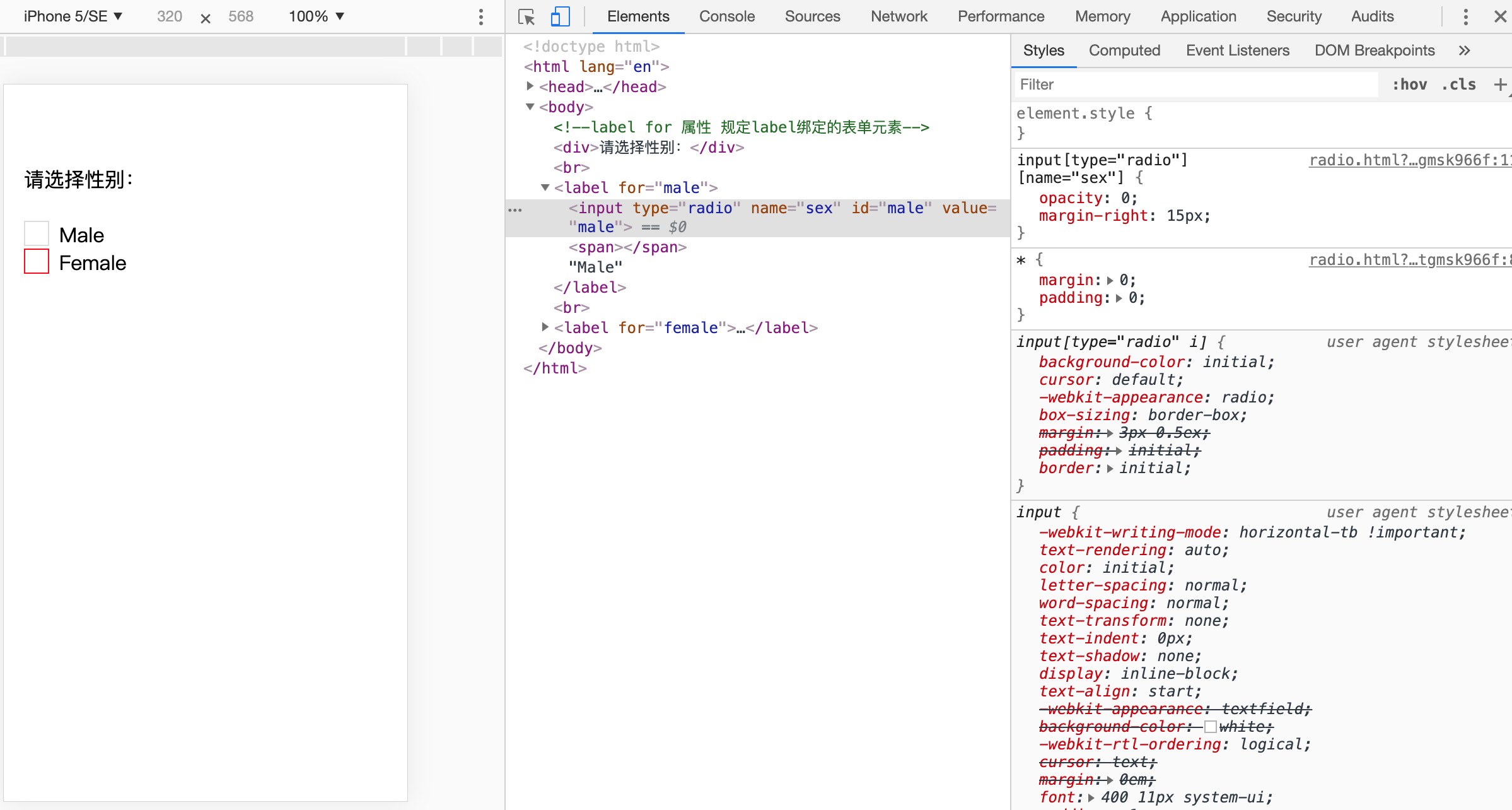Activate the inspect element picker icon

526,16
